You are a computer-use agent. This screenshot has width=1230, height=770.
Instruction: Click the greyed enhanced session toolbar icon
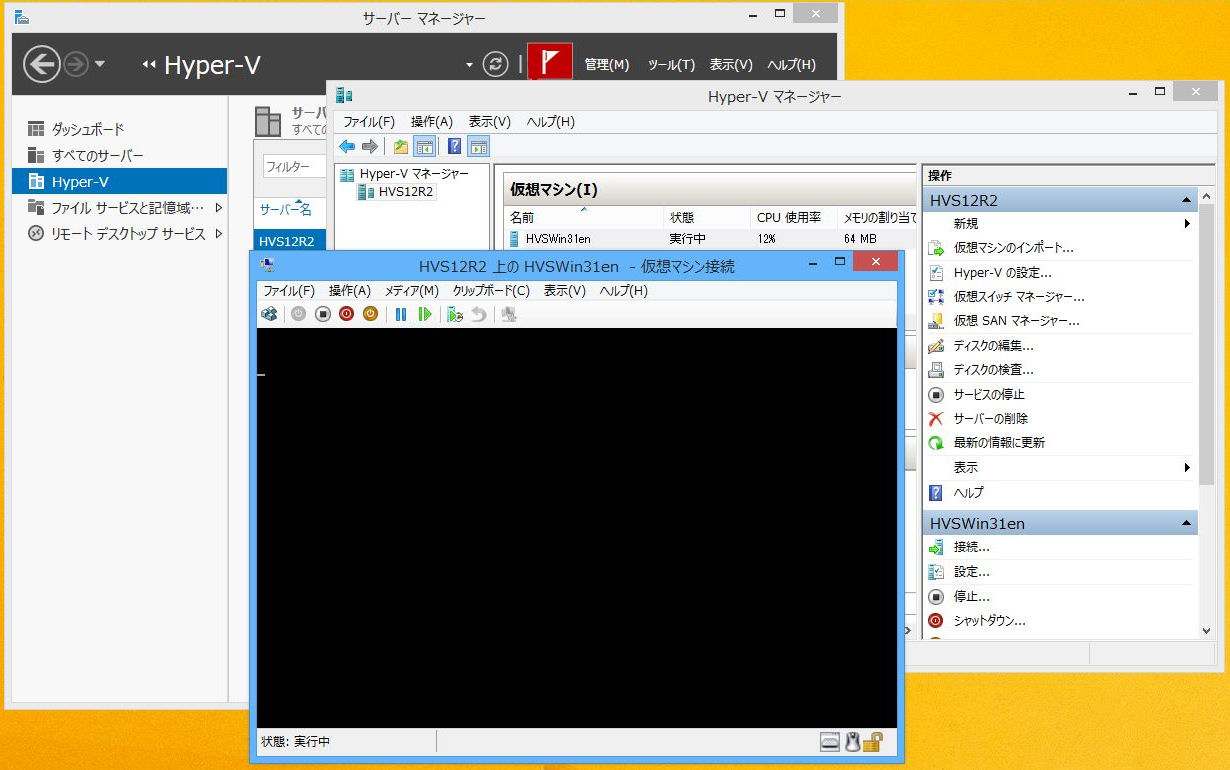coord(509,314)
